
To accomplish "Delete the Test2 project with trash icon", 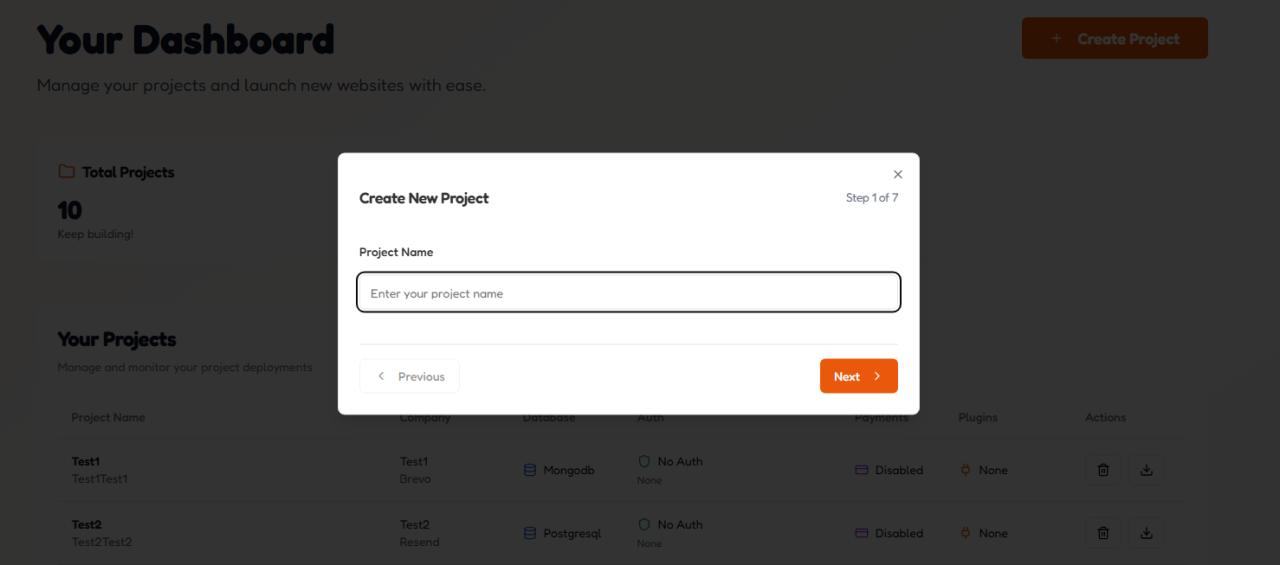I will (x=1103, y=533).
